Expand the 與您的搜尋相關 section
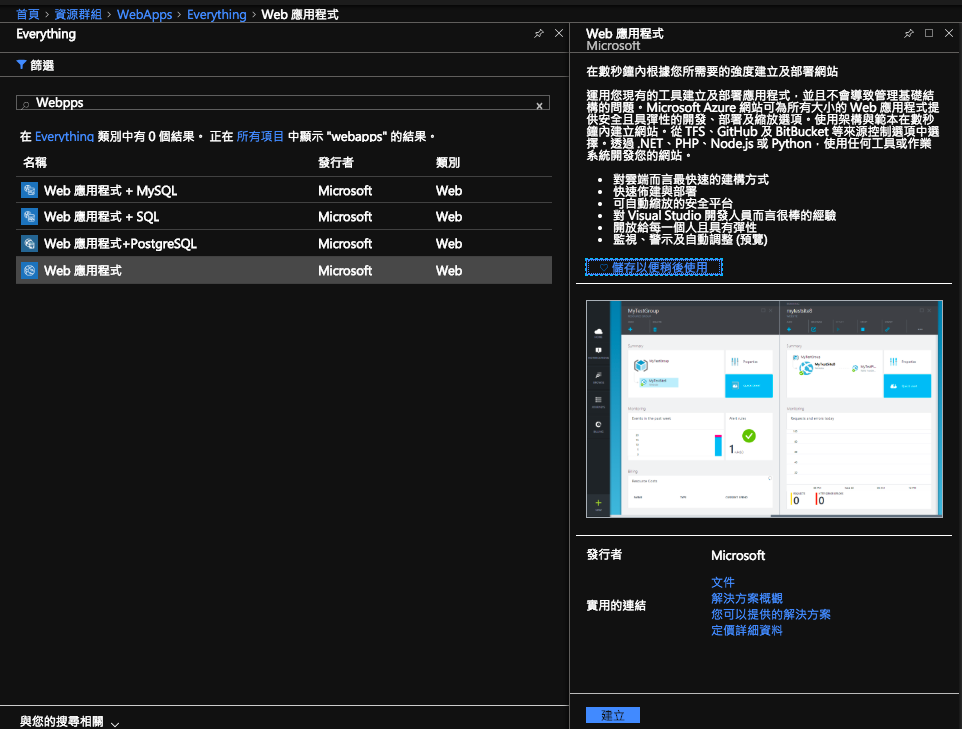This screenshot has width=962, height=729. (69, 722)
